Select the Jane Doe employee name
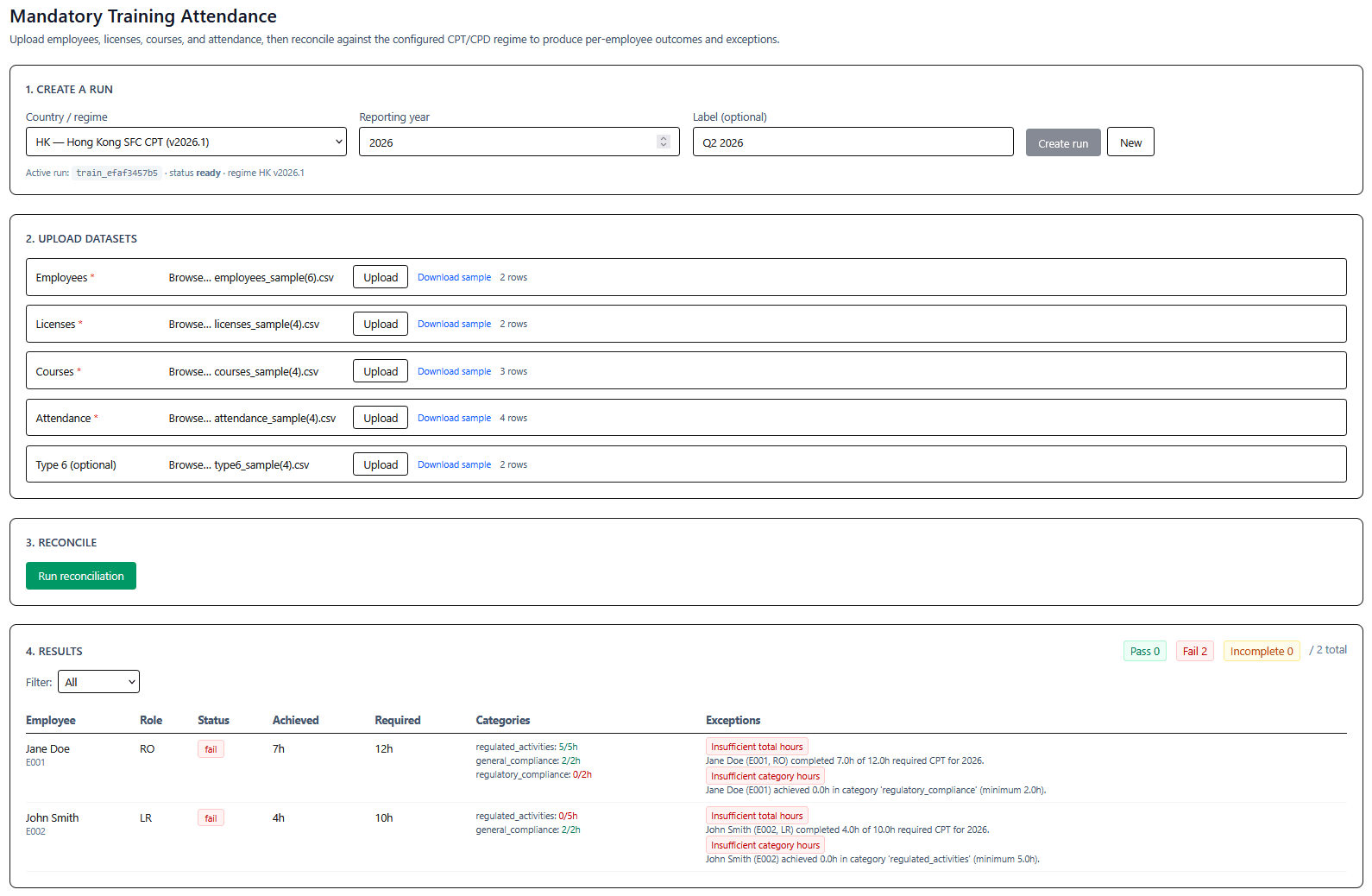The image size is (1372, 896). tap(47, 749)
